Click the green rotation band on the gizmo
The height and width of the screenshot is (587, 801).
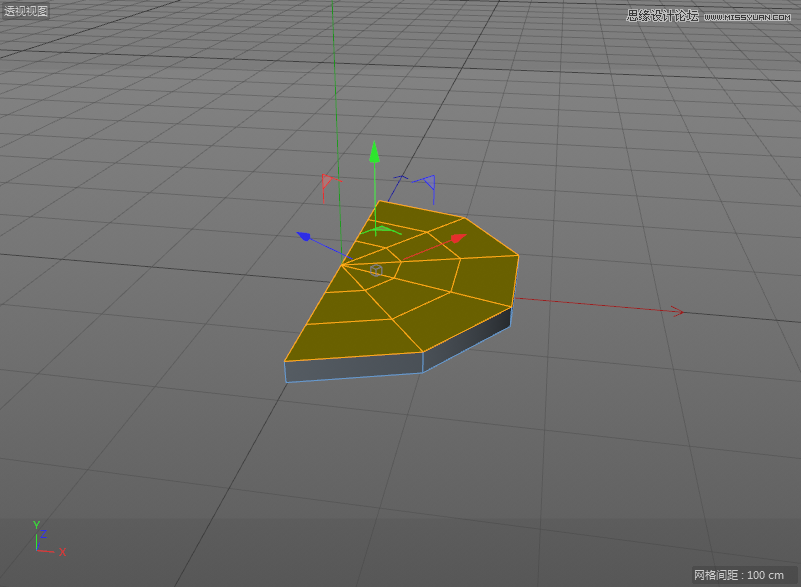coord(383,229)
